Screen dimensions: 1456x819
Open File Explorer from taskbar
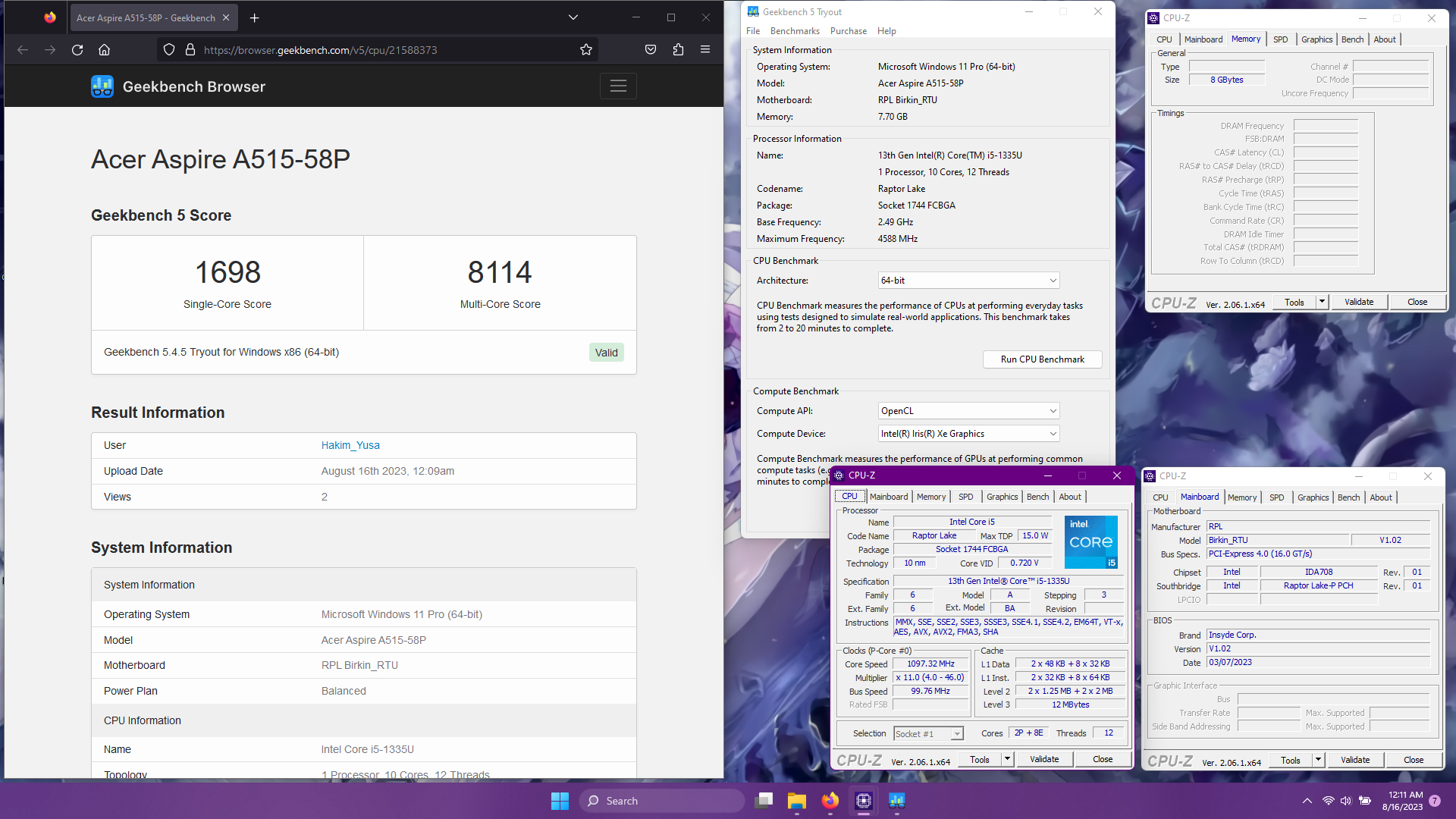796,801
